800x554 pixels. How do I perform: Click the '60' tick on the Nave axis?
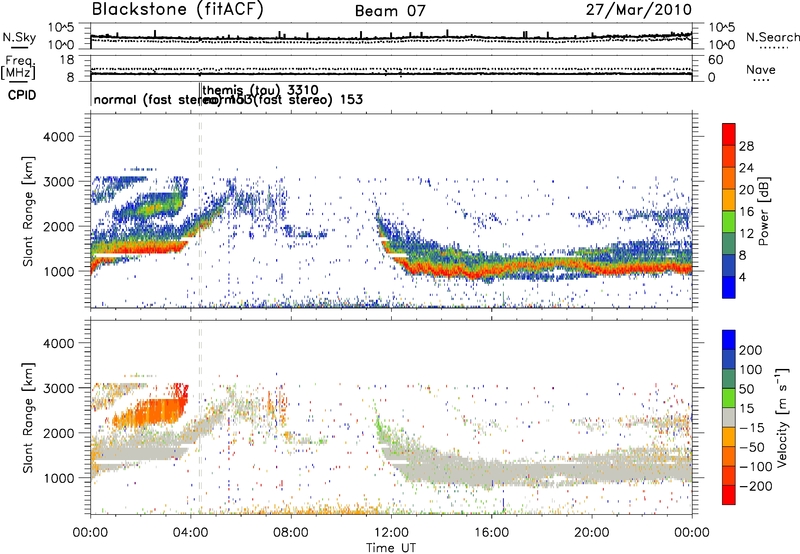point(715,60)
